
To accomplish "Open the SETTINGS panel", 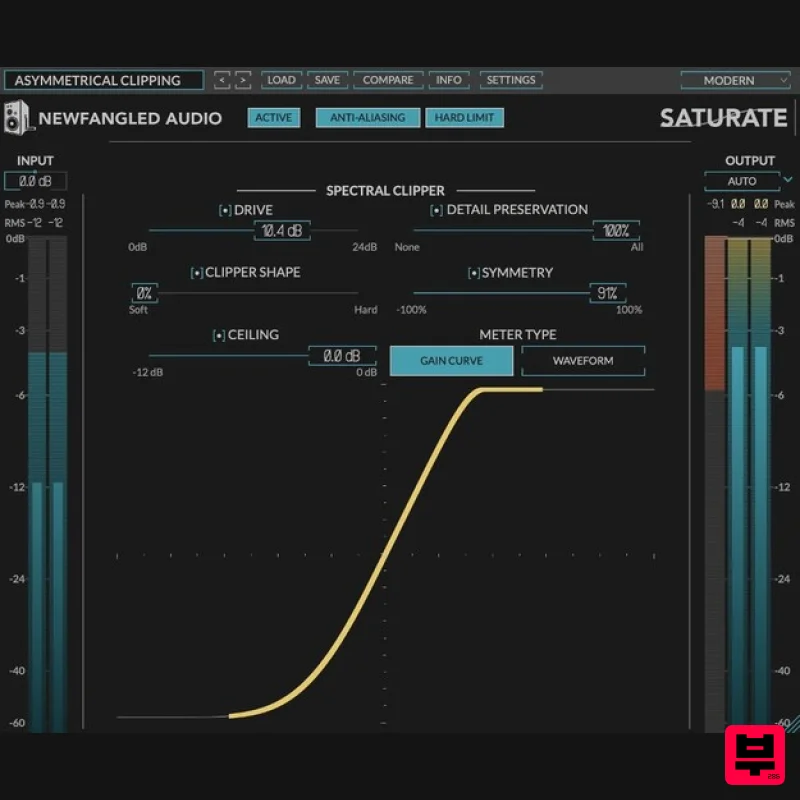I will pos(511,80).
